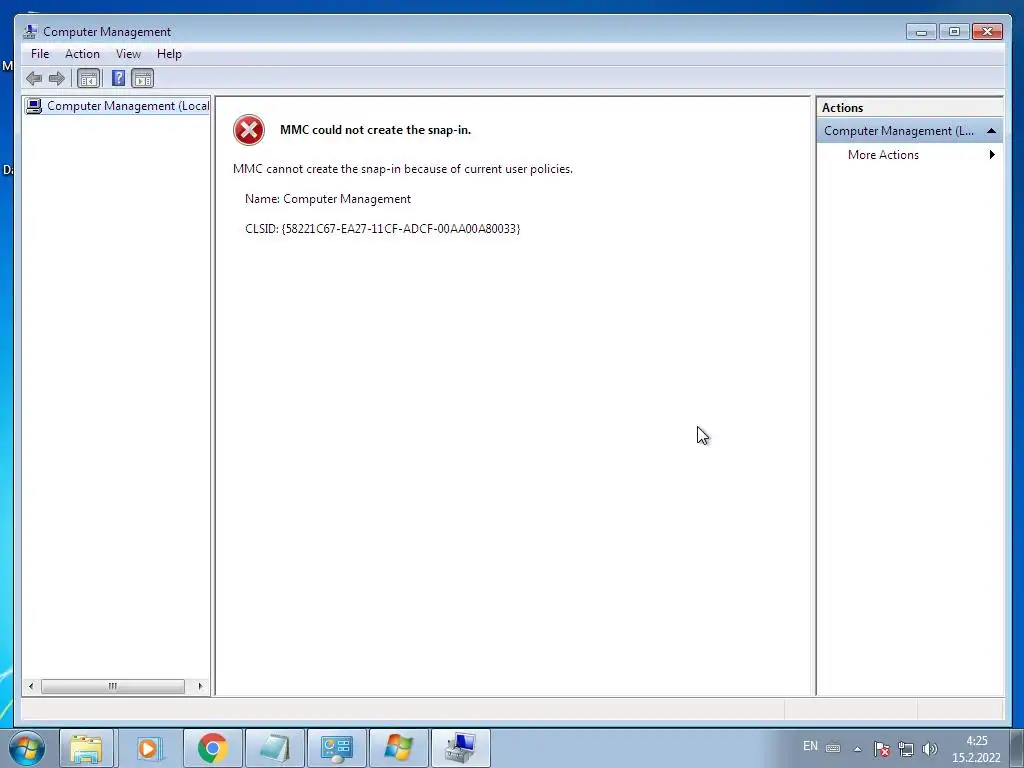Click the EN language indicator

pos(810,746)
